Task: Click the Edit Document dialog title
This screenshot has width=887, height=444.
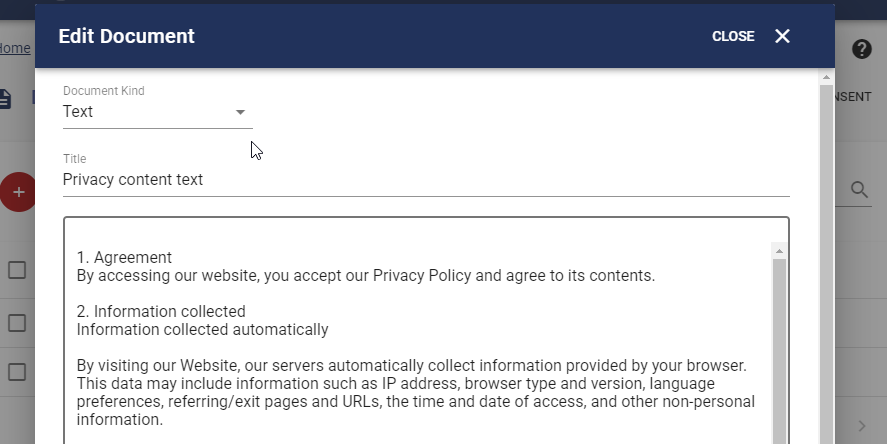Action: coord(127,36)
